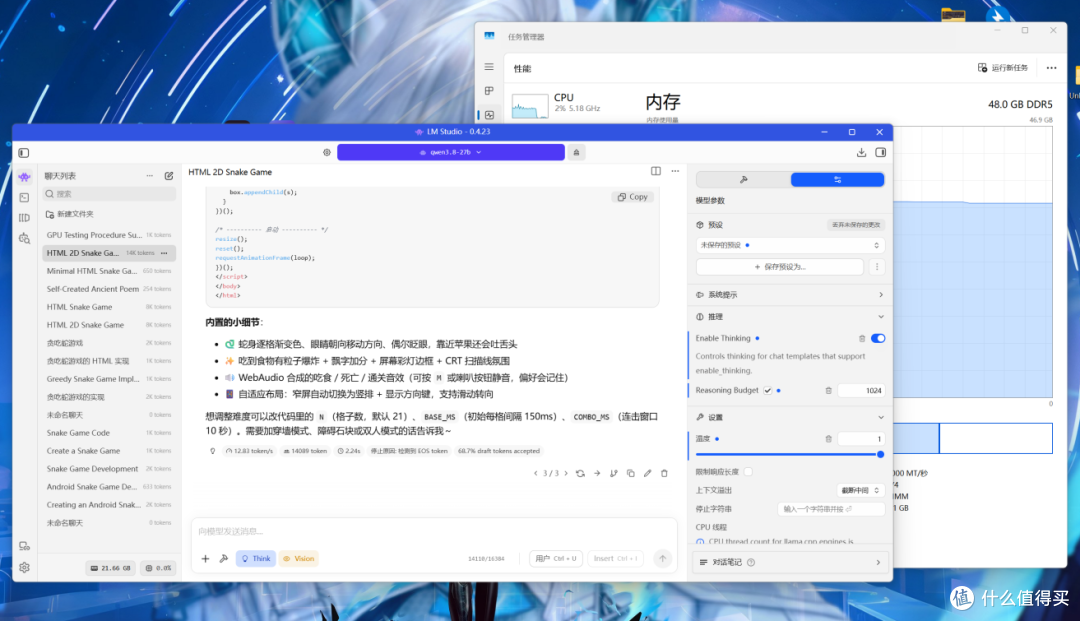
Task: Toggle the Vision pill
Action: (298, 558)
